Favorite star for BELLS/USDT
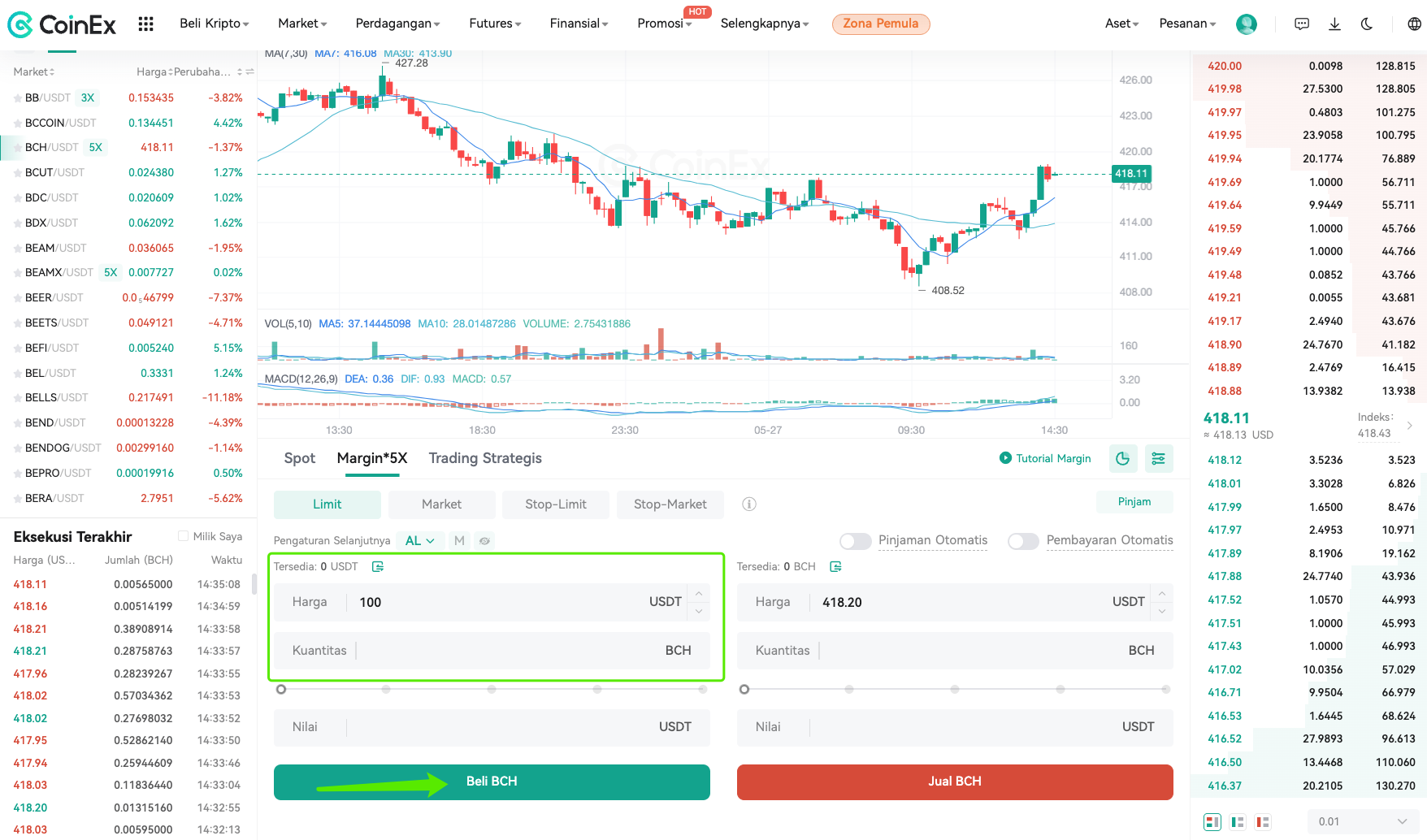 click(x=18, y=398)
